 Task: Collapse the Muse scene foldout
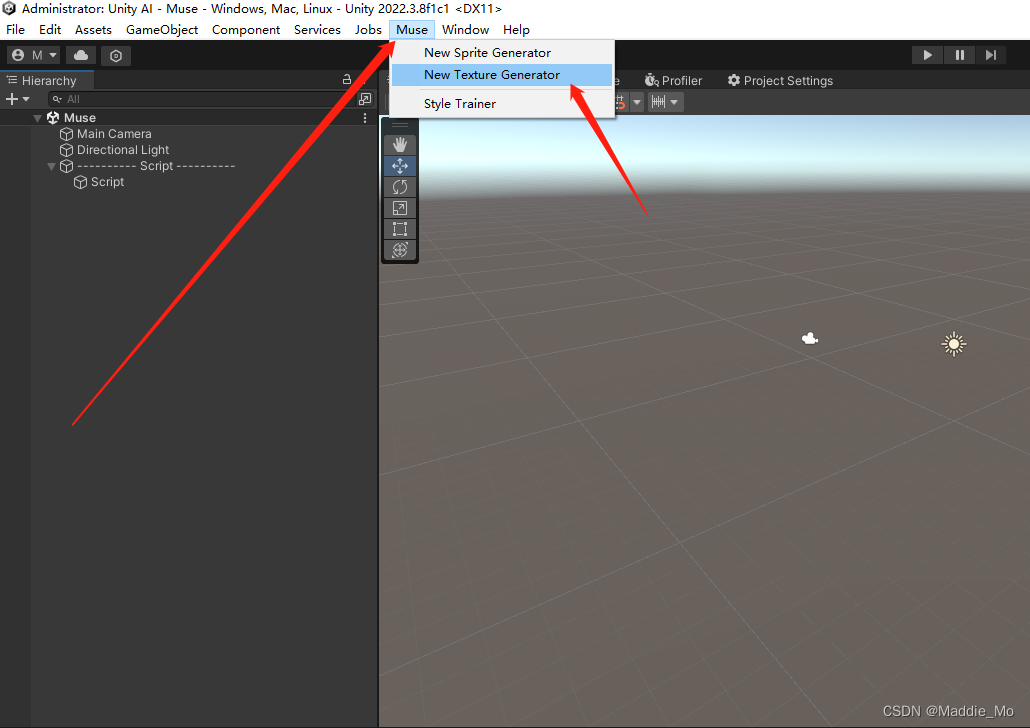click(x=37, y=118)
